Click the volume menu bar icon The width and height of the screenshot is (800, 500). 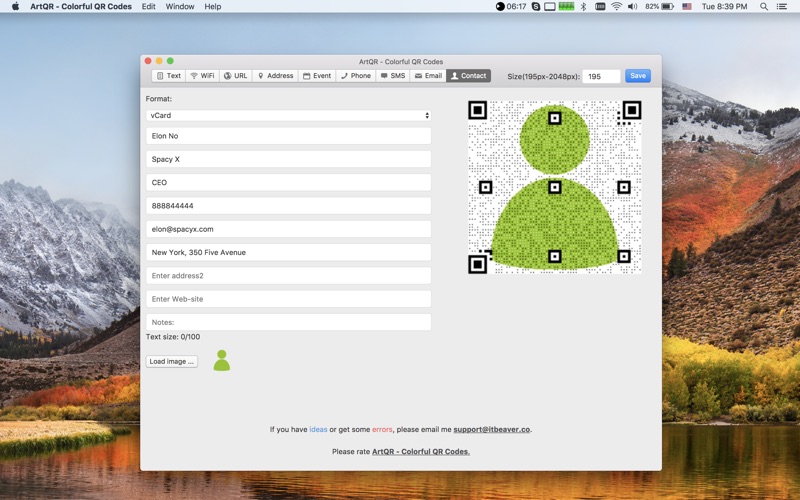(633, 7)
